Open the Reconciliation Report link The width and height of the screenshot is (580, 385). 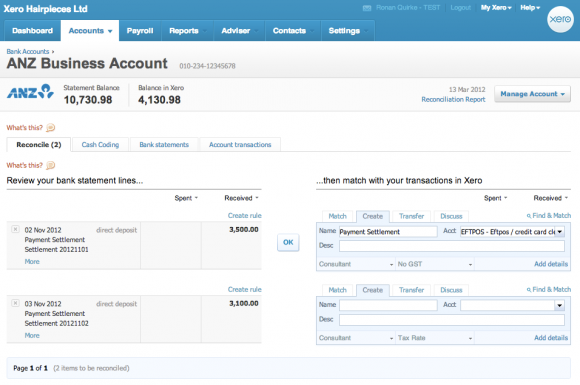(453, 99)
